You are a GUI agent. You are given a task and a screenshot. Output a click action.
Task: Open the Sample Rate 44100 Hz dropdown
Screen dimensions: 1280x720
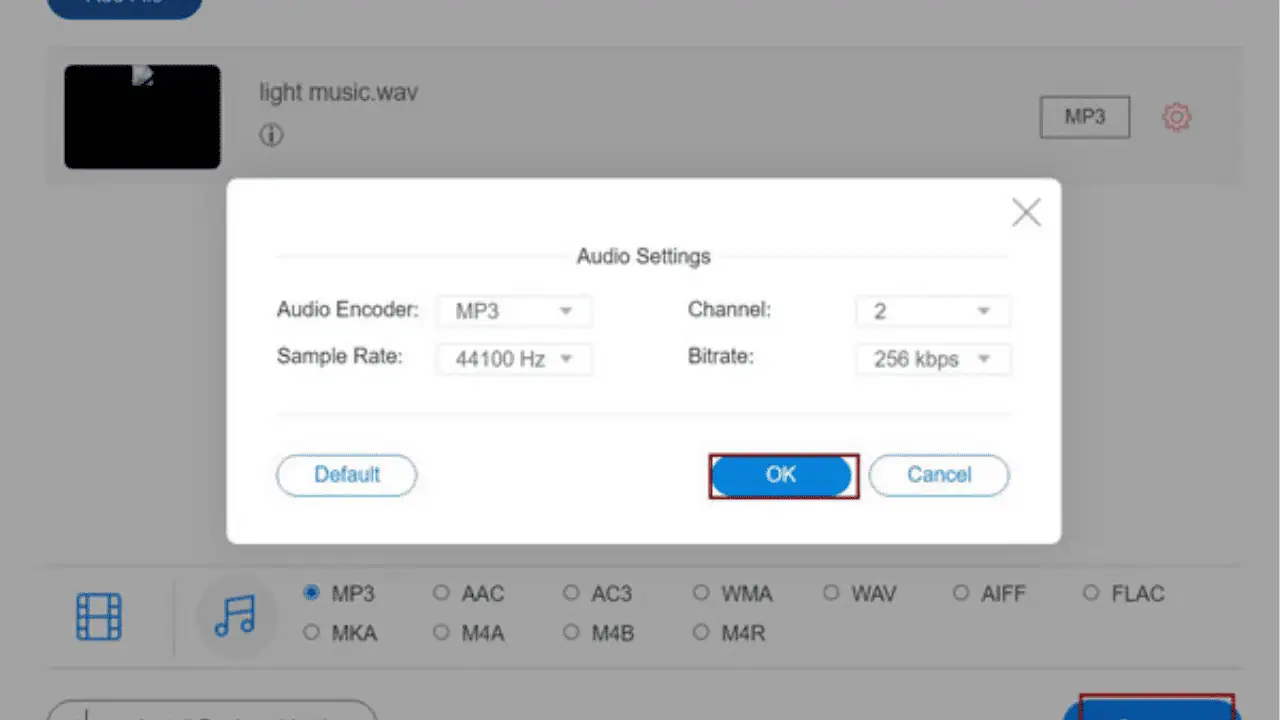[x=515, y=359]
